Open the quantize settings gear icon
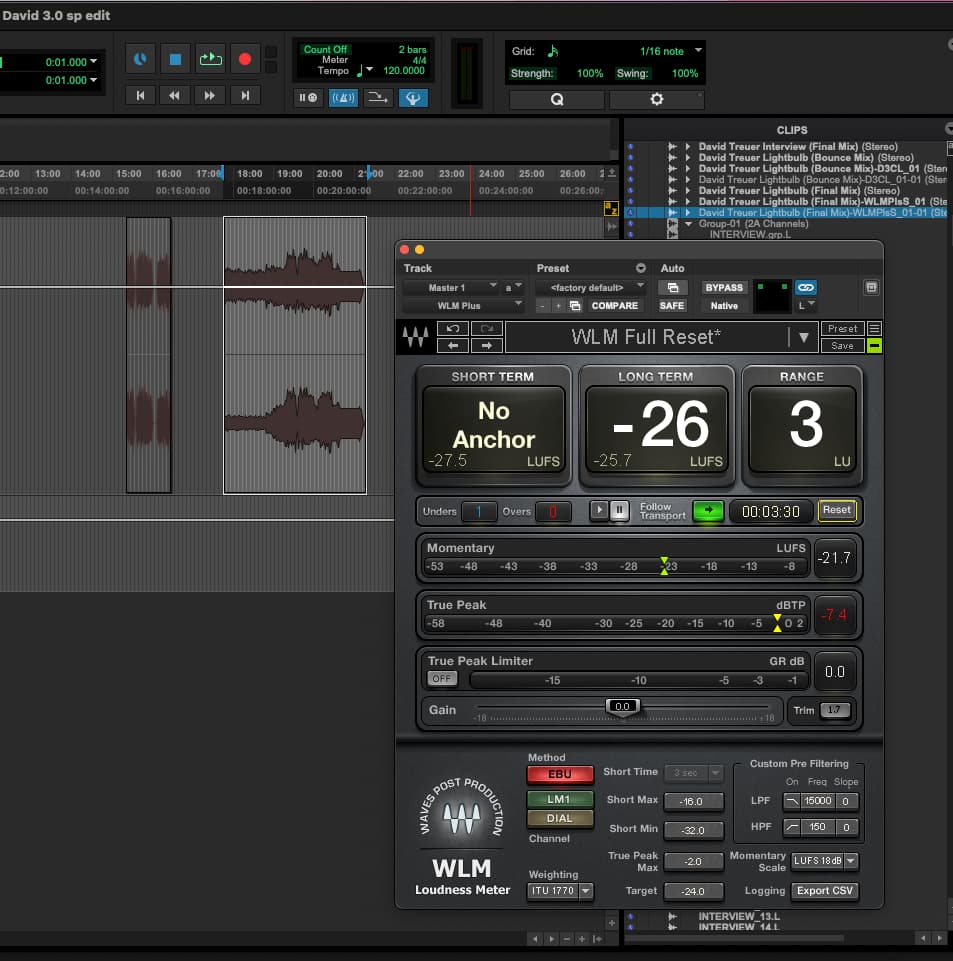This screenshot has width=953, height=961. (x=656, y=100)
